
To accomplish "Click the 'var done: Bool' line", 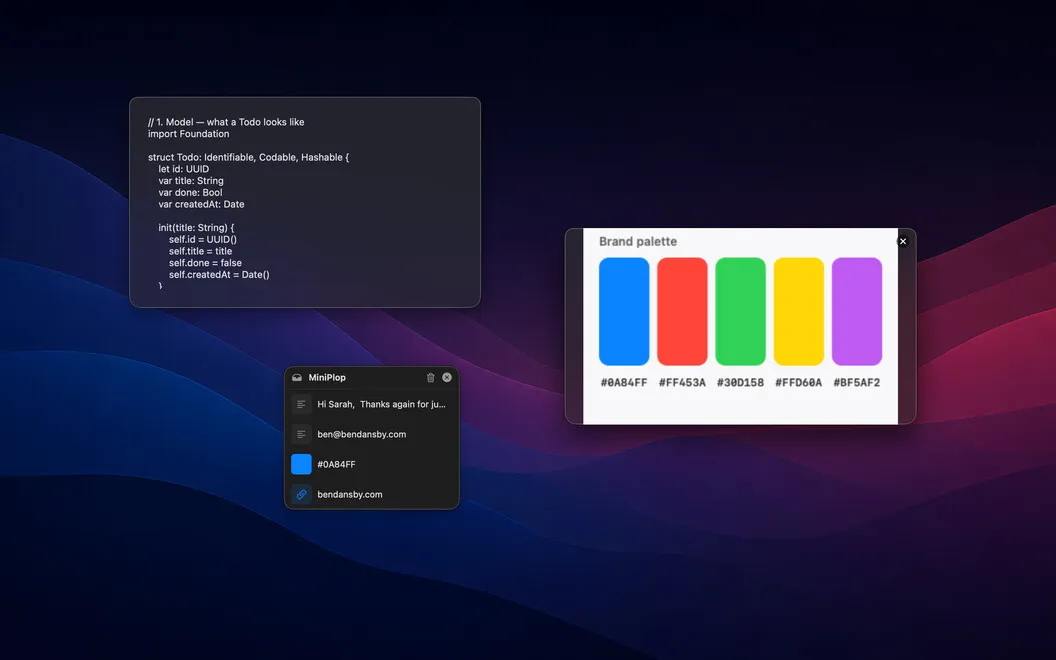I will point(191,193).
